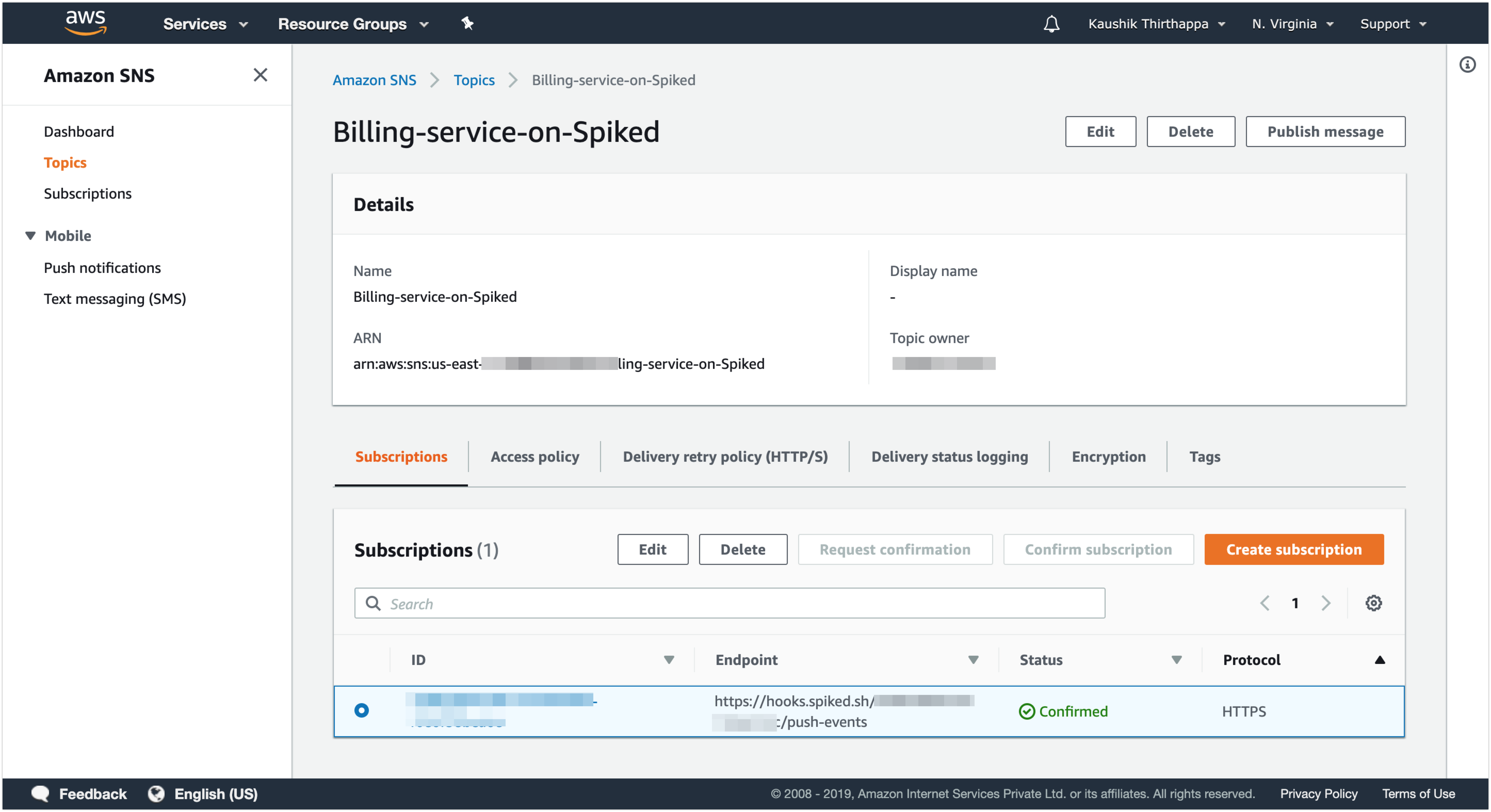Open the notifications bell
The image size is (1491, 812).
(1051, 24)
